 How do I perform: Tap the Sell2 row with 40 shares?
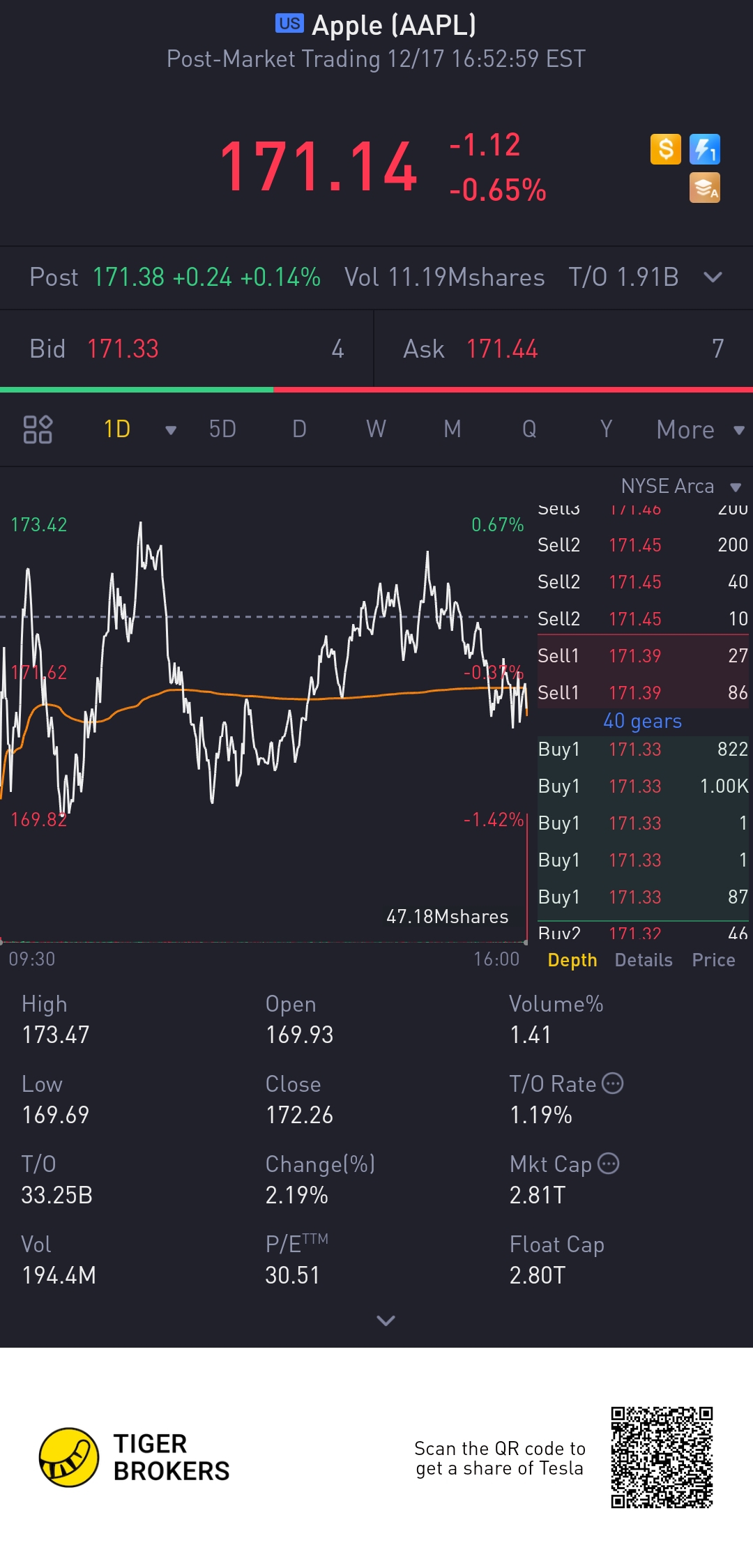[x=643, y=581]
